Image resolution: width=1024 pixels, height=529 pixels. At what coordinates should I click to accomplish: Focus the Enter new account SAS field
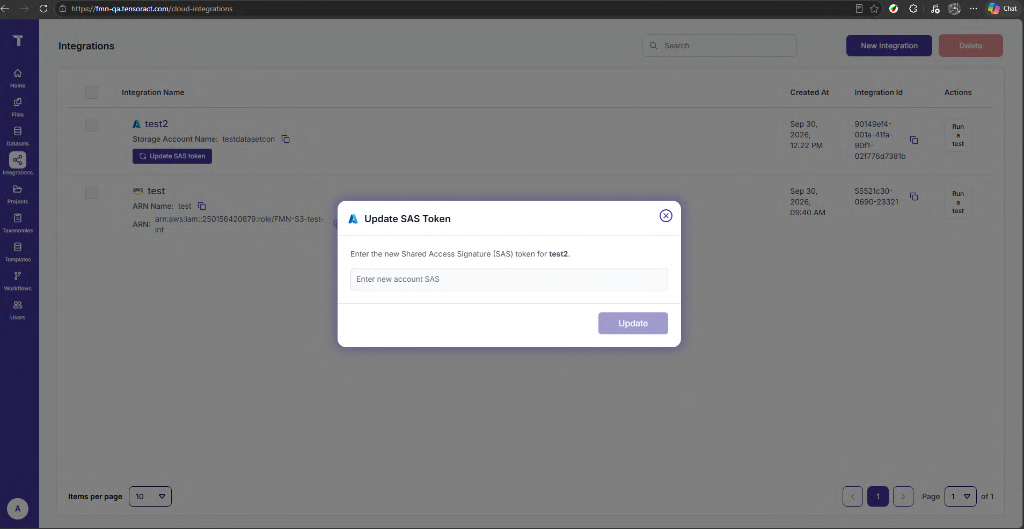click(509, 279)
